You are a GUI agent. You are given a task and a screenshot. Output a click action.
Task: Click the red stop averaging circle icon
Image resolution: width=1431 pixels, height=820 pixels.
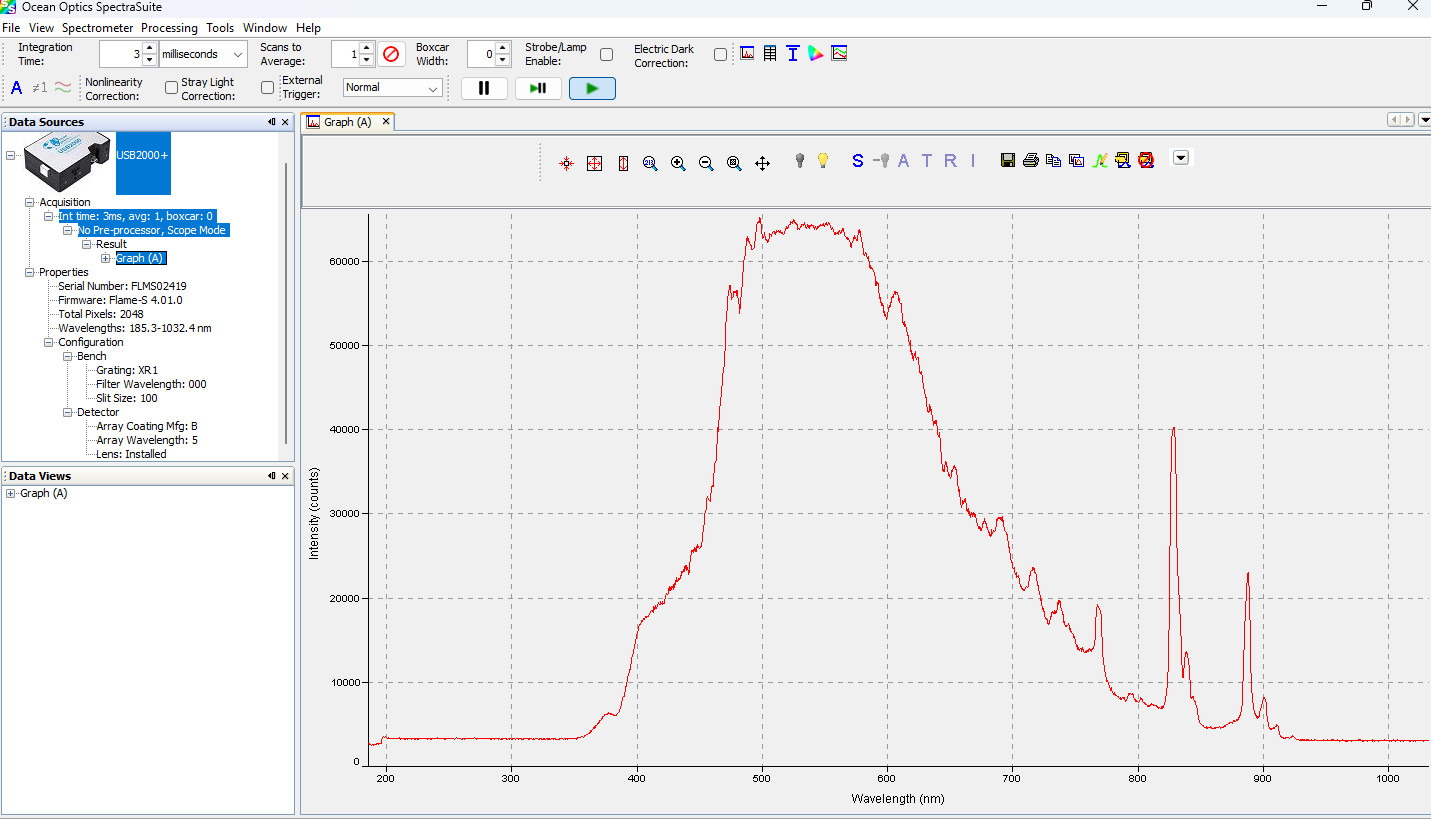[391, 54]
